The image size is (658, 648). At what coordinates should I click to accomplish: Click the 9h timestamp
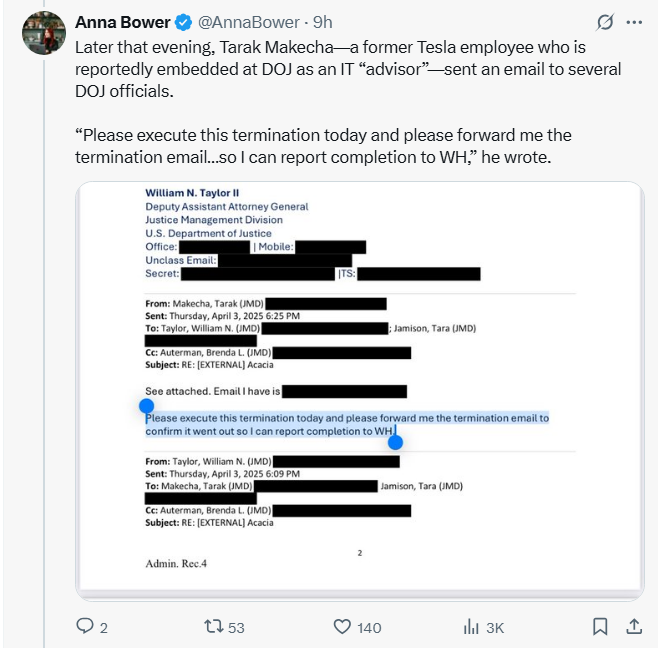(323, 22)
